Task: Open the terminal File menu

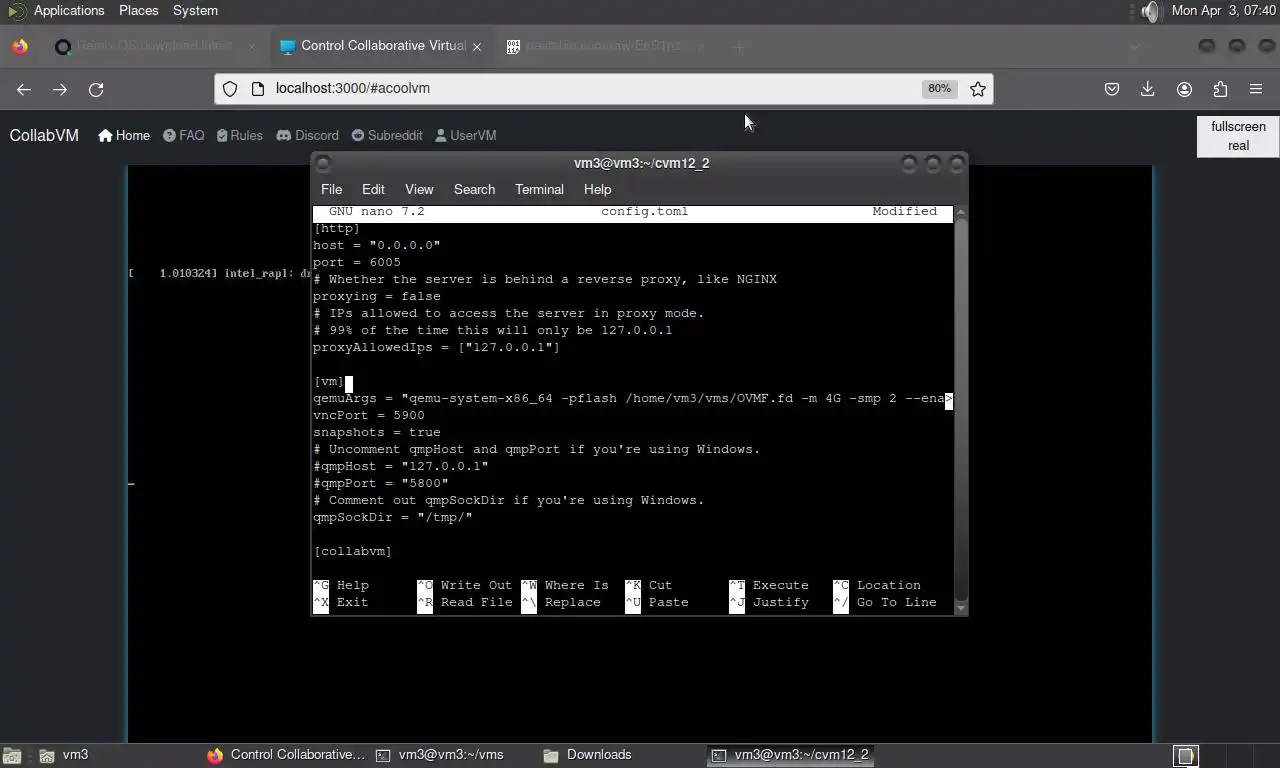Action: (x=331, y=189)
